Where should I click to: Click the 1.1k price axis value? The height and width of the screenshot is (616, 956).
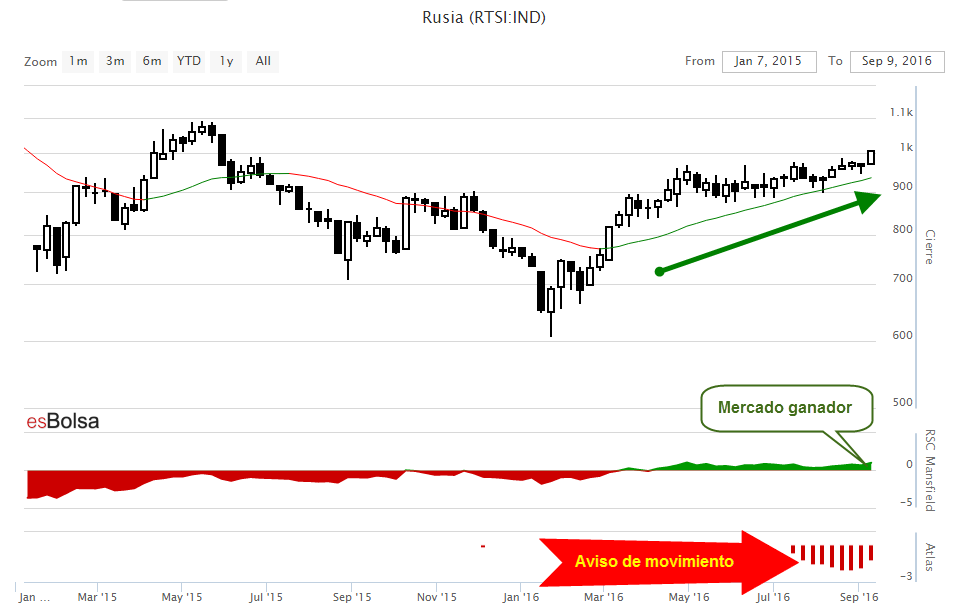901,112
